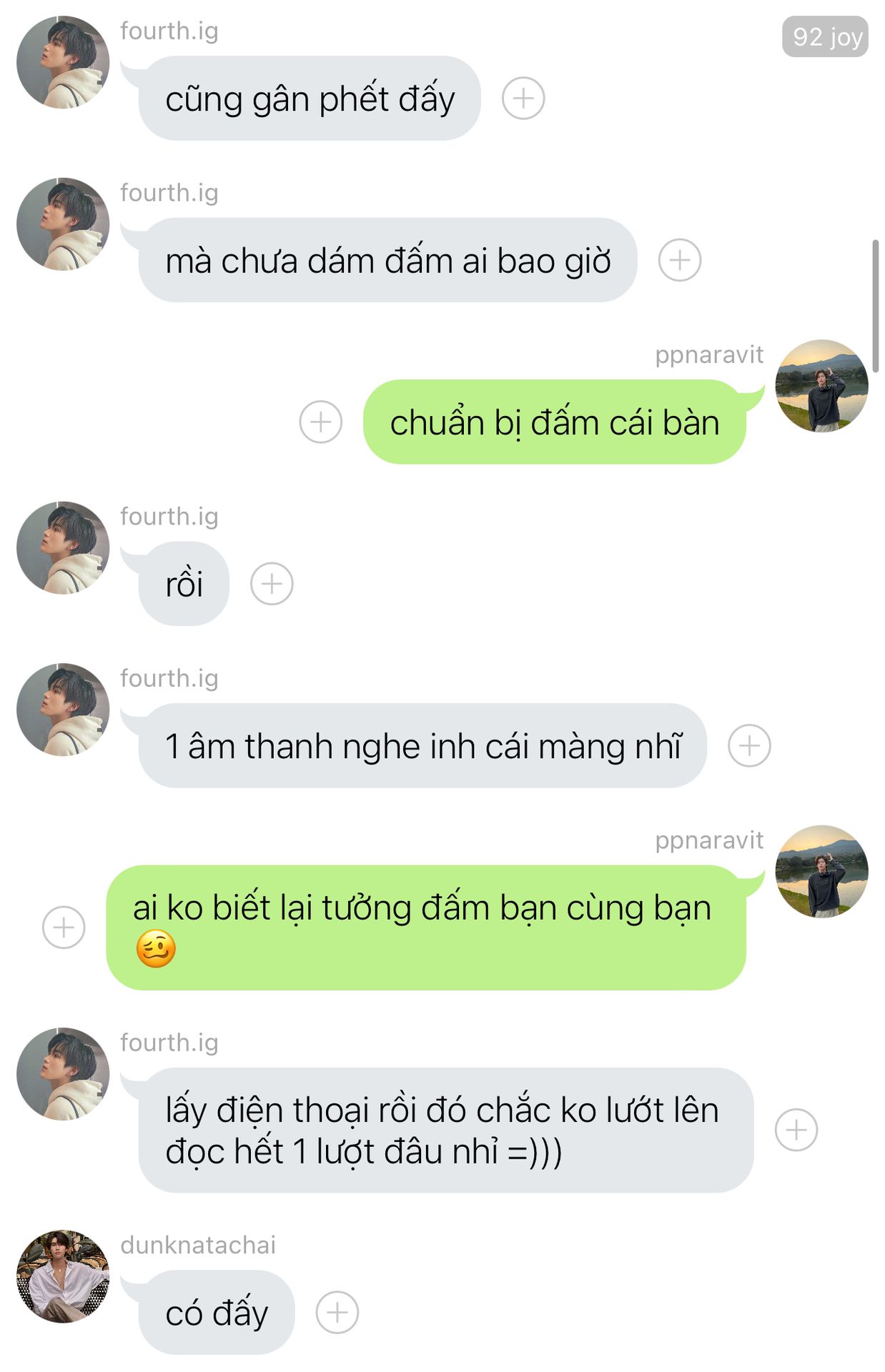885x1372 pixels.
Task: Select the green "chuẩn bị đấm cái bàn" bubble
Action: click(555, 422)
